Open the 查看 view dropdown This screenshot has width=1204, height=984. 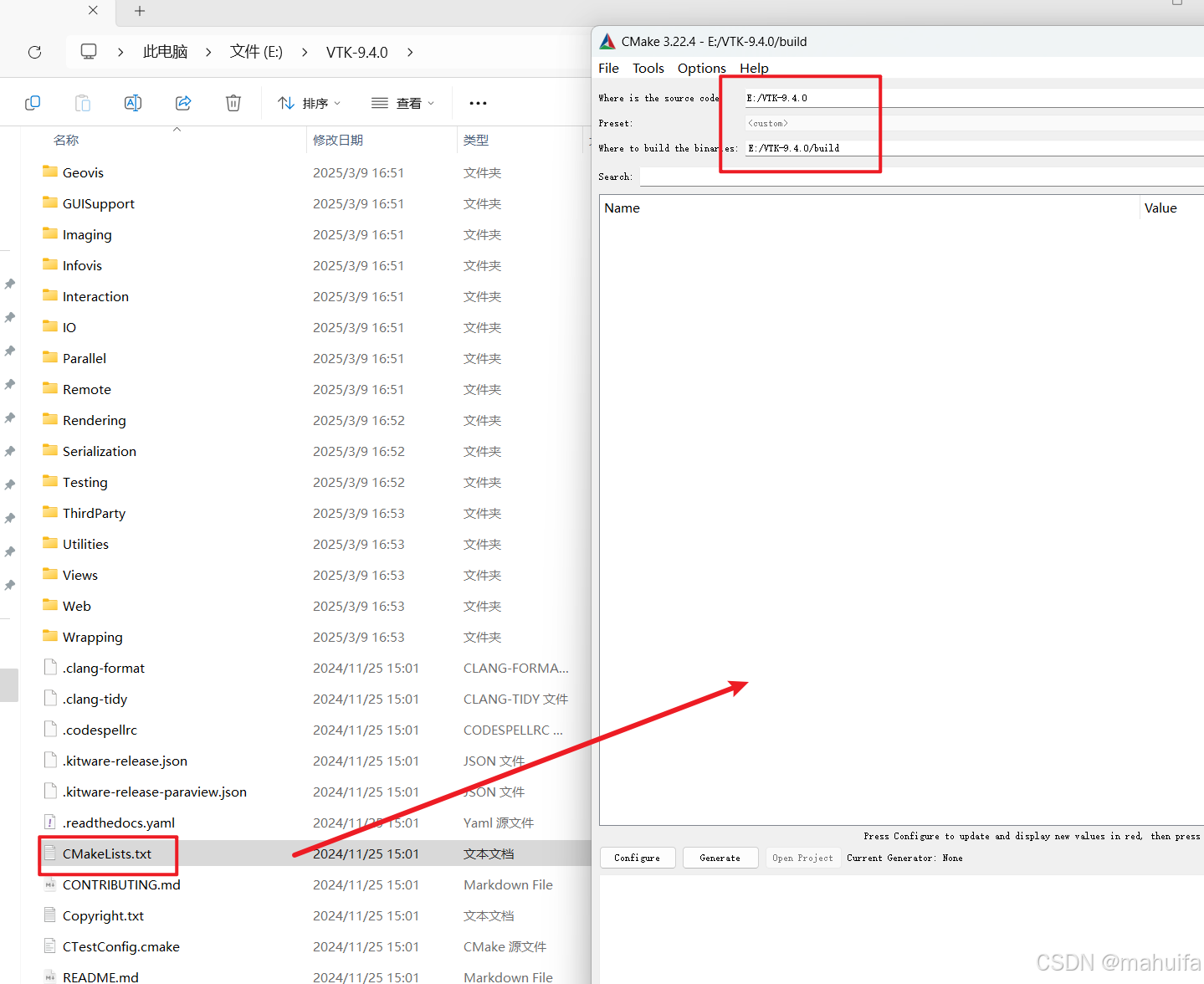pyautogui.click(x=403, y=103)
